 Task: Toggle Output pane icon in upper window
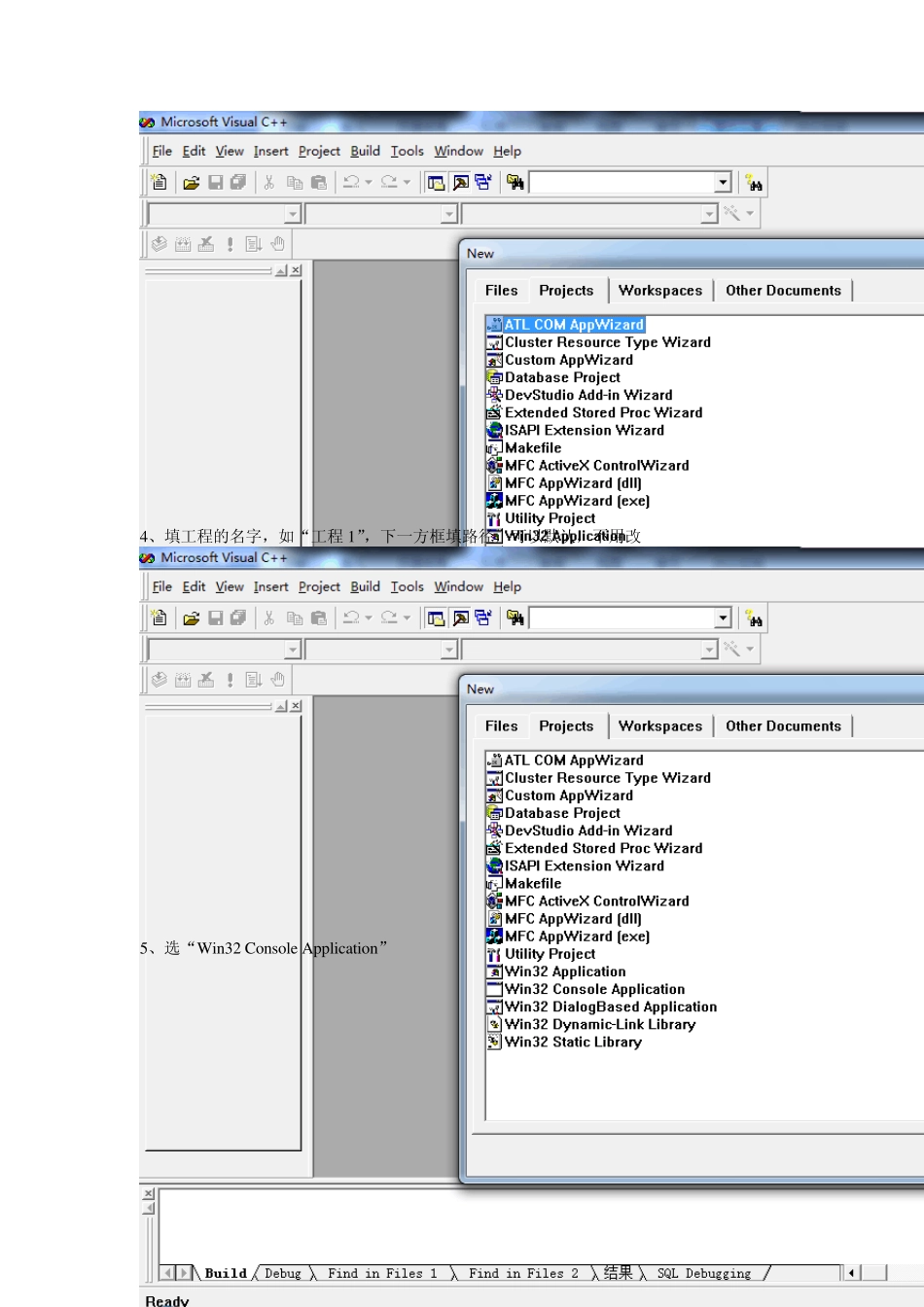(x=460, y=182)
